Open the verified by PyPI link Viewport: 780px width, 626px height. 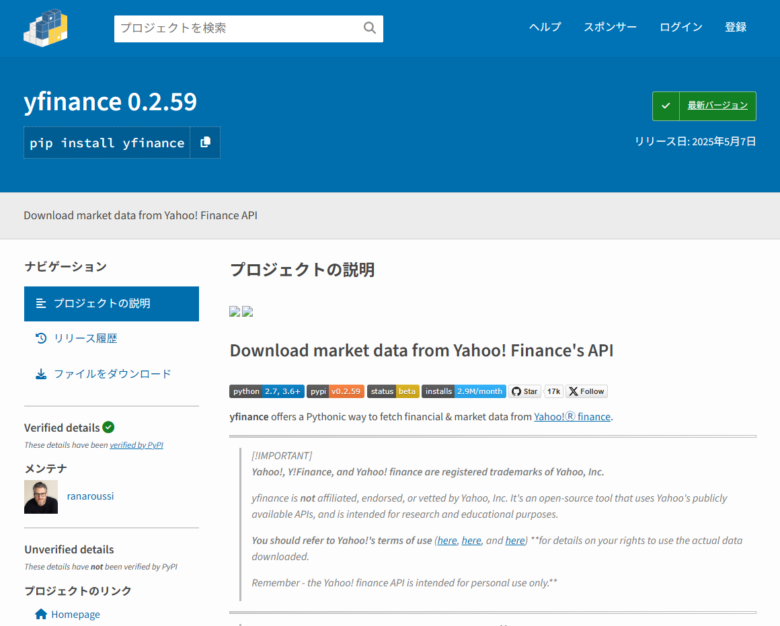pos(136,445)
